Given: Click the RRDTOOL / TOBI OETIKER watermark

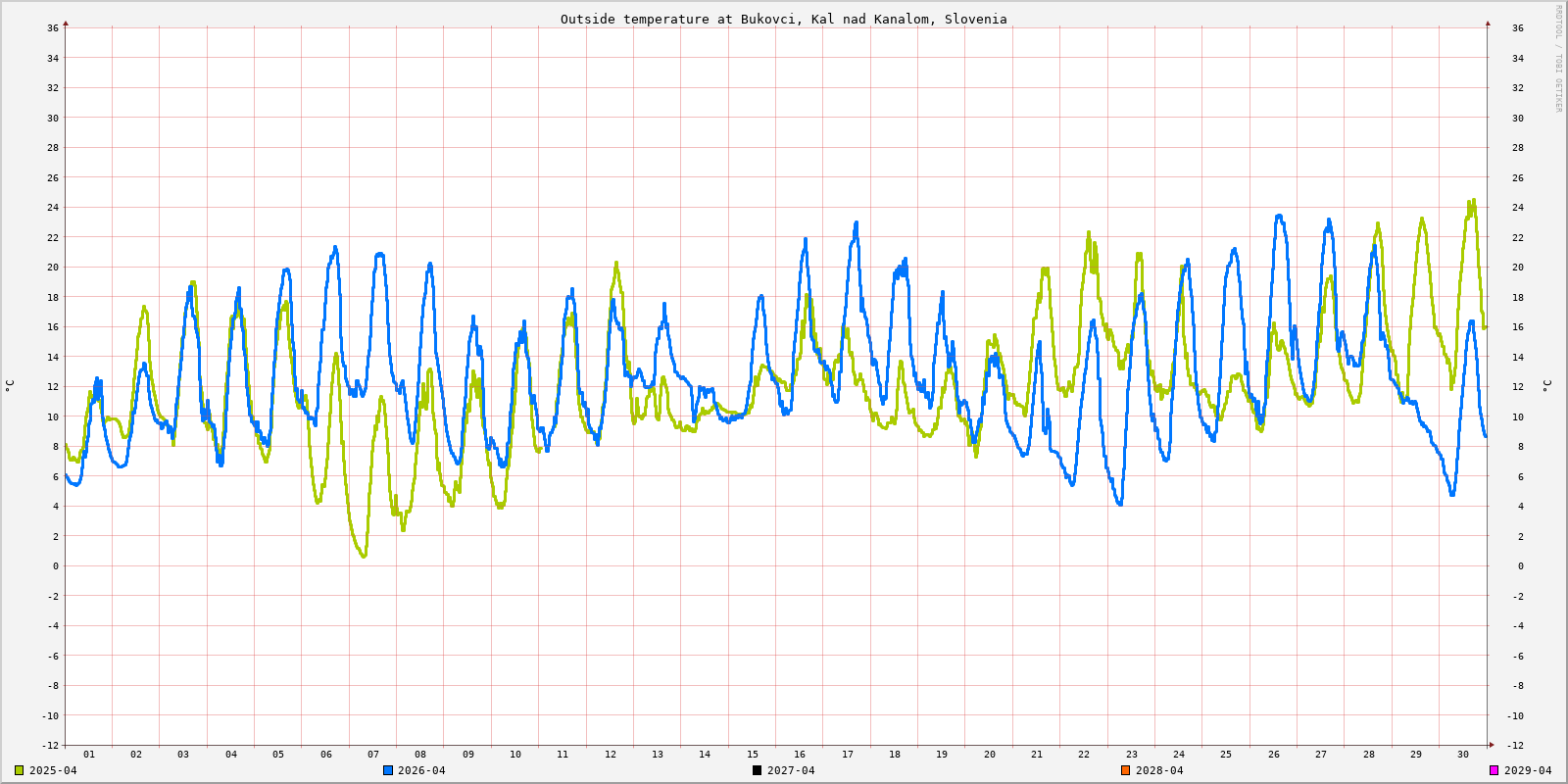Looking at the screenshot, I should pos(1558,59).
